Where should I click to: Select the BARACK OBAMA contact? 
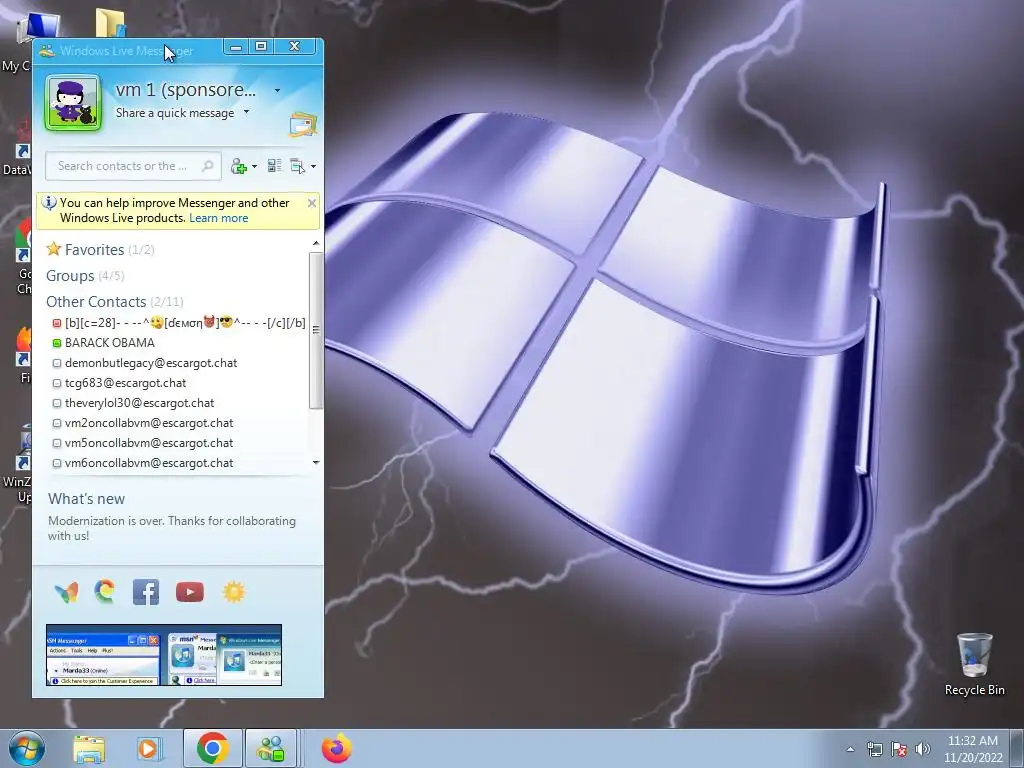[110, 343]
